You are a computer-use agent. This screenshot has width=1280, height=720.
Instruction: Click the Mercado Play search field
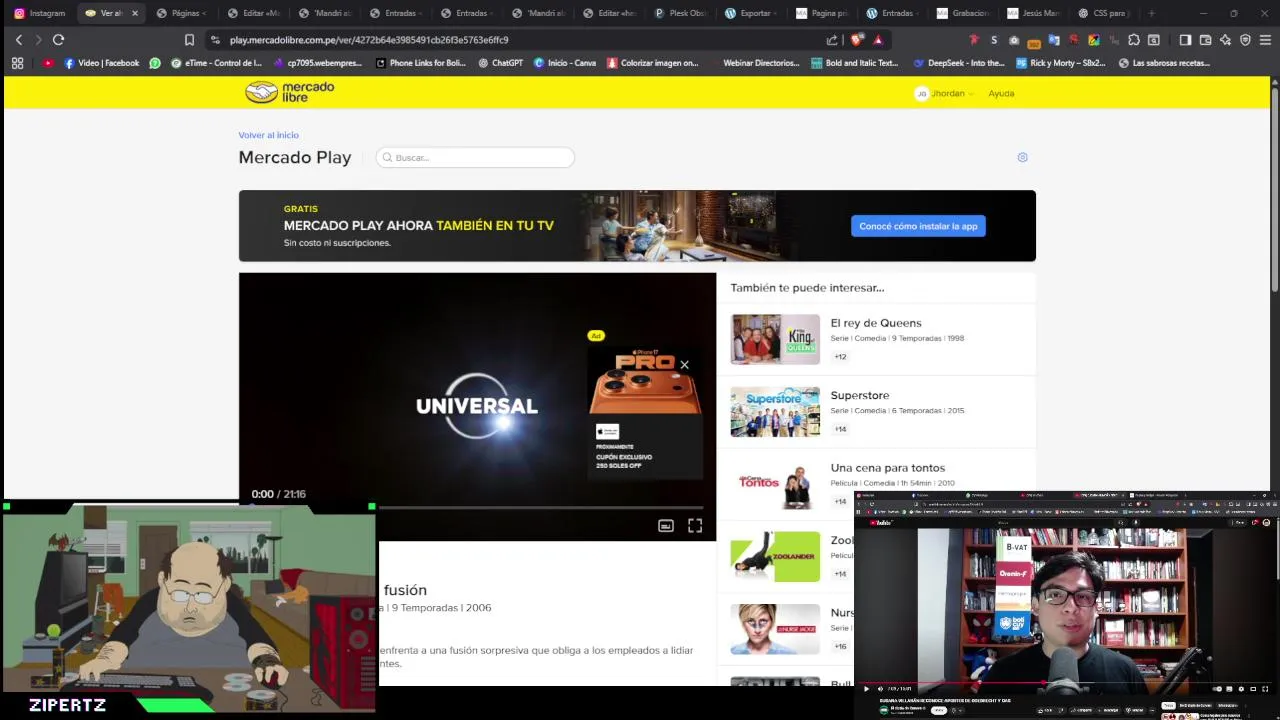click(x=475, y=157)
